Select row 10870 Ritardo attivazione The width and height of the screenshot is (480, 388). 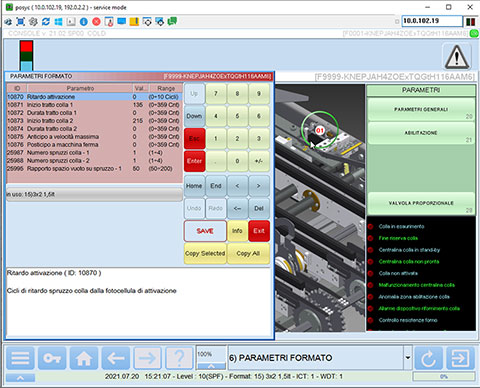pos(94,97)
